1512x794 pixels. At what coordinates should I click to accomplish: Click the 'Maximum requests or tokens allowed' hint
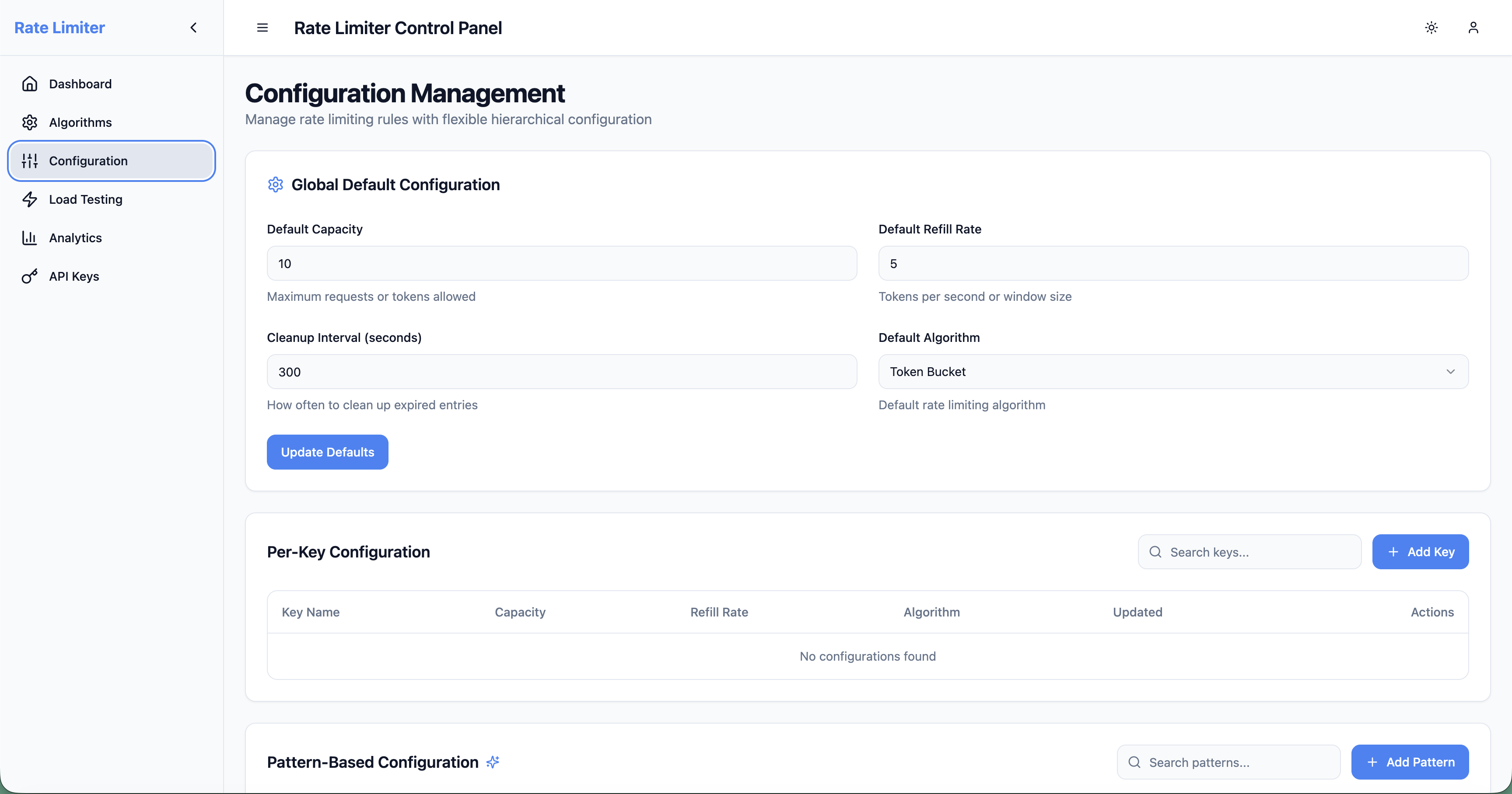(x=371, y=297)
